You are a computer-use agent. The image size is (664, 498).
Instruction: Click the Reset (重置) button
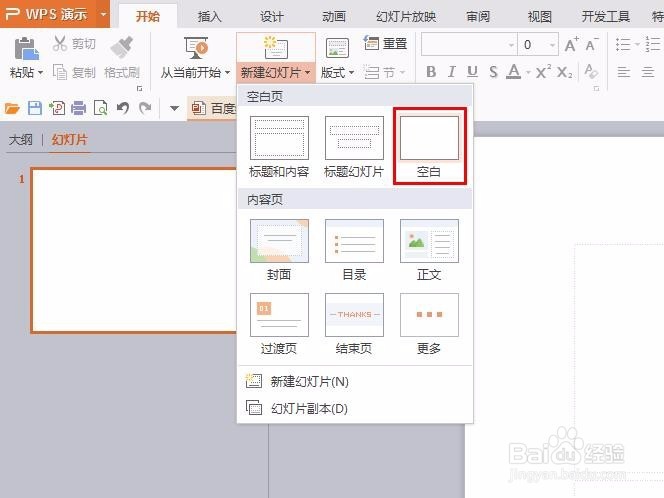coord(385,43)
